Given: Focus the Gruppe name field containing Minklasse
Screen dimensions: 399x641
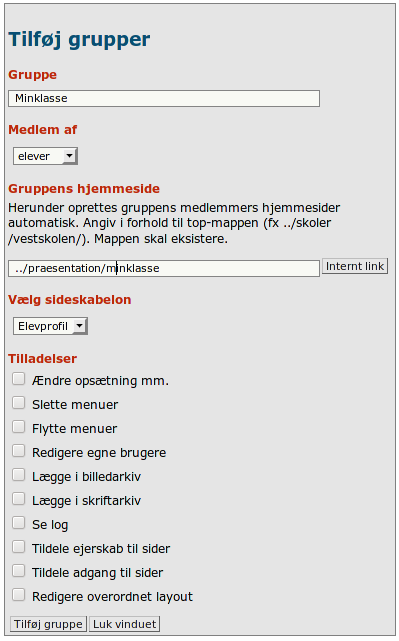Looking at the screenshot, I should [x=164, y=99].
